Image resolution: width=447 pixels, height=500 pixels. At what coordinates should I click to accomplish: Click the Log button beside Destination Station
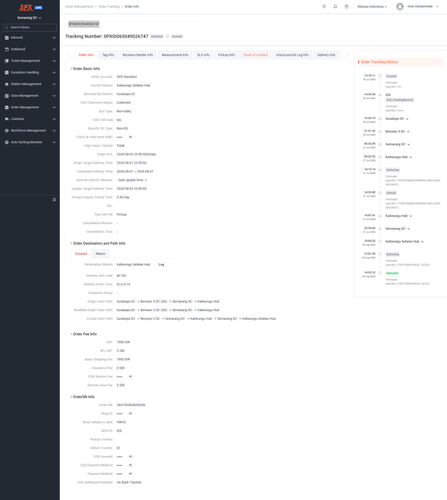coord(161,264)
